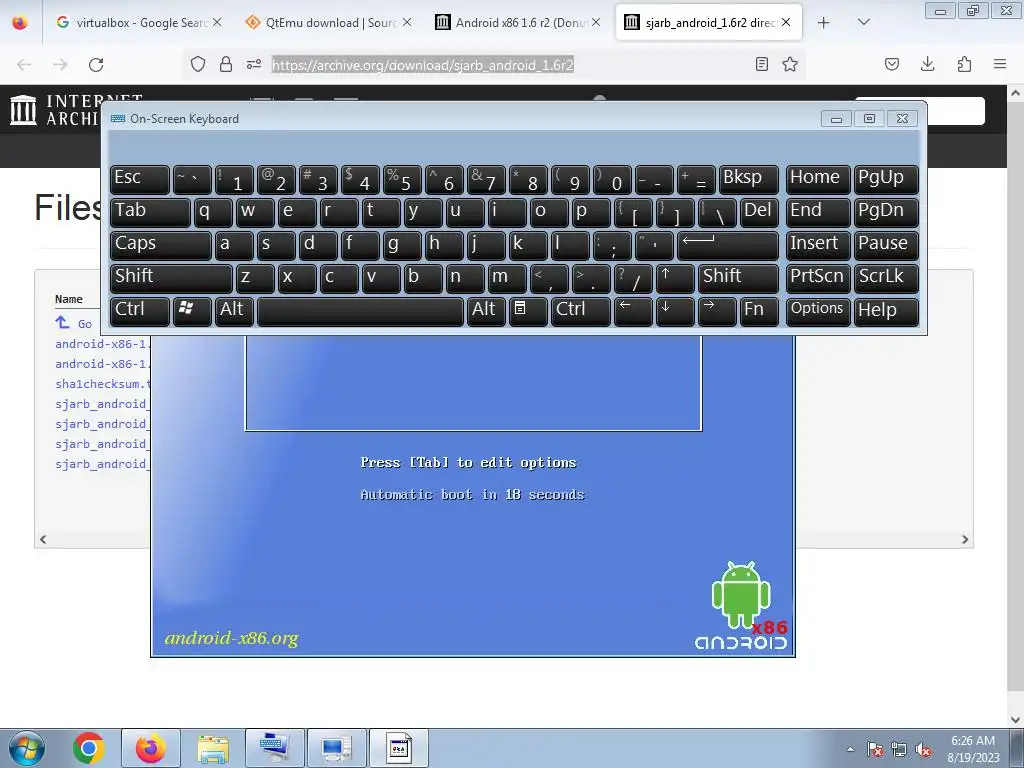Open site security padlock info
This screenshot has width=1024, height=768.
pos(226,64)
